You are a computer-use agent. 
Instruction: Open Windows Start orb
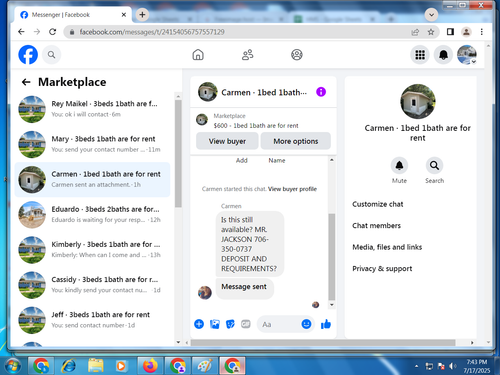point(13,366)
